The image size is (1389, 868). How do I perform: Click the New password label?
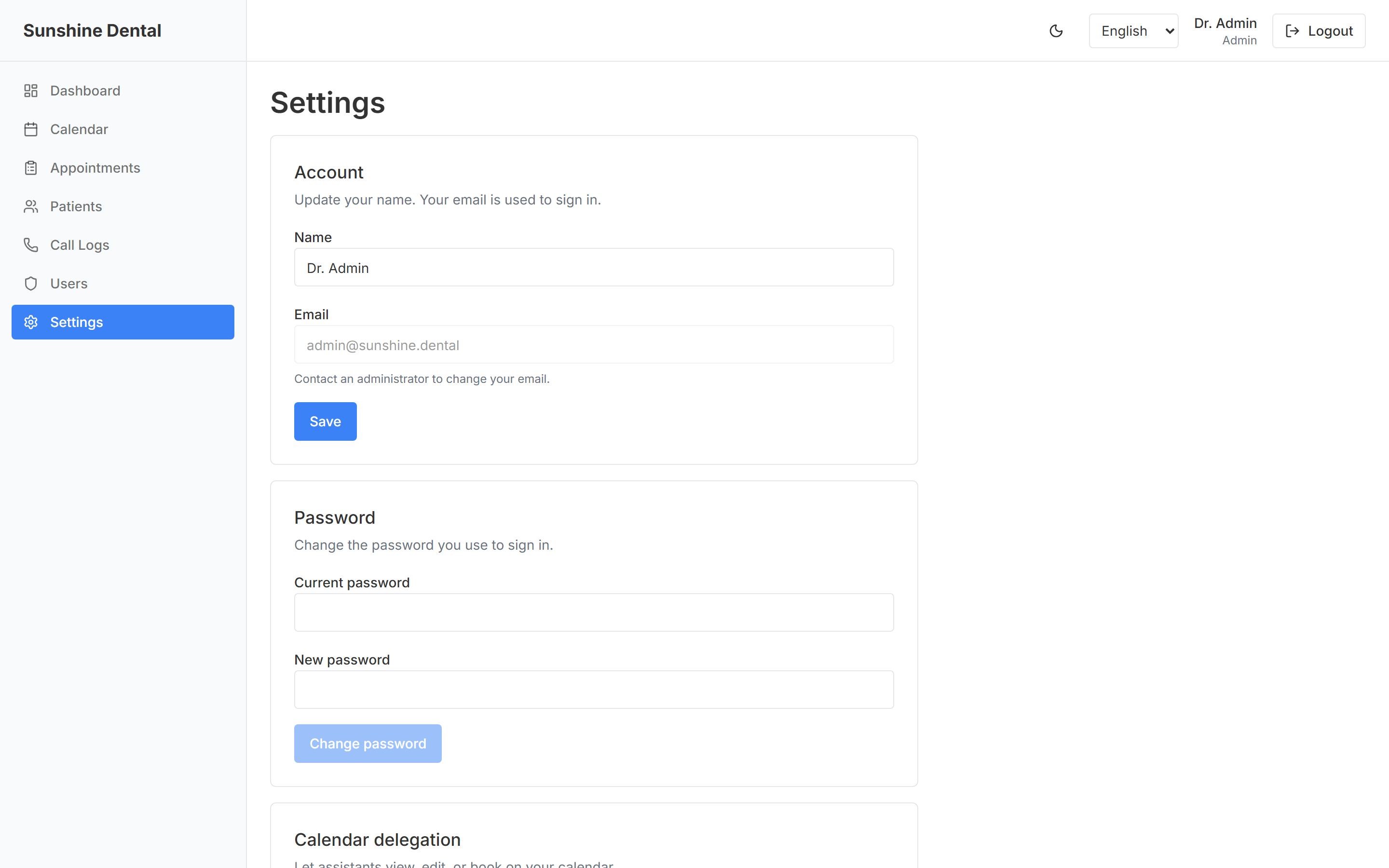pos(342,660)
